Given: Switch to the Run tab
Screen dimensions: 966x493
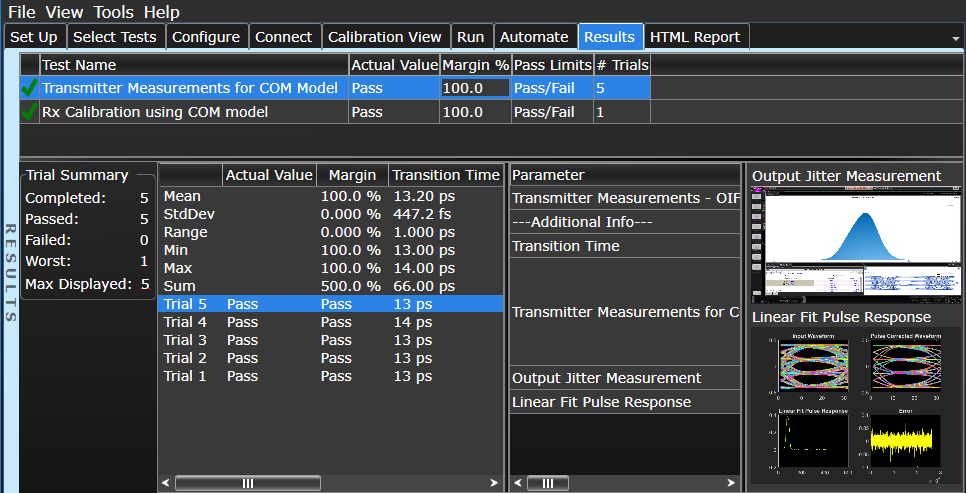Looking at the screenshot, I should click(x=471, y=37).
